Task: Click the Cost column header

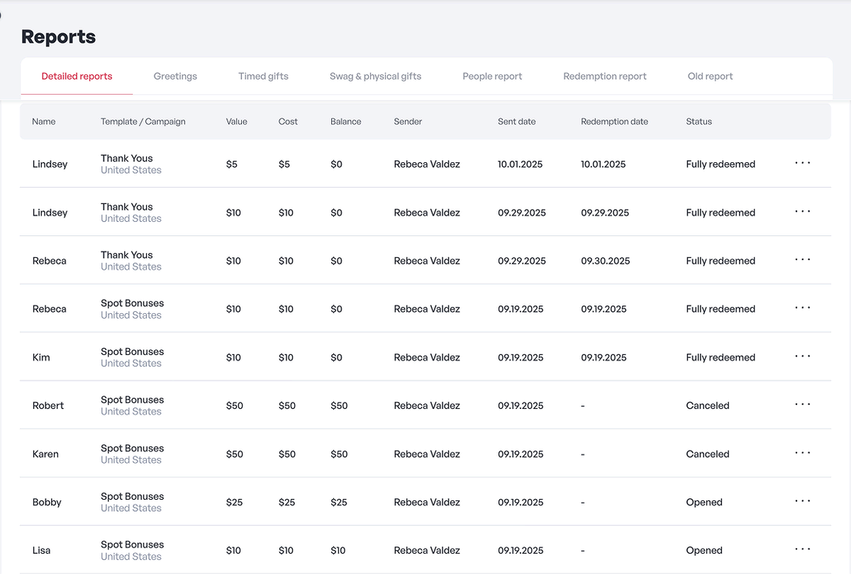Action: (288, 122)
